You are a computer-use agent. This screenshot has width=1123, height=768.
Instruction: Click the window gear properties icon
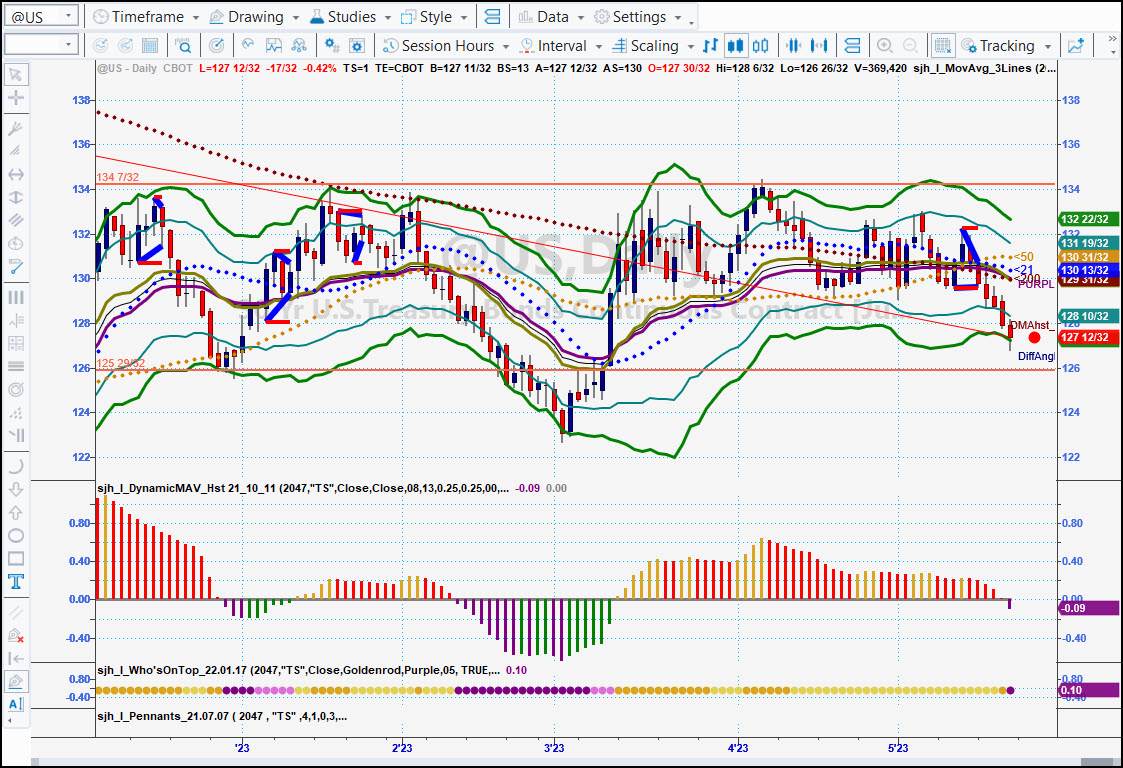pos(357,46)
